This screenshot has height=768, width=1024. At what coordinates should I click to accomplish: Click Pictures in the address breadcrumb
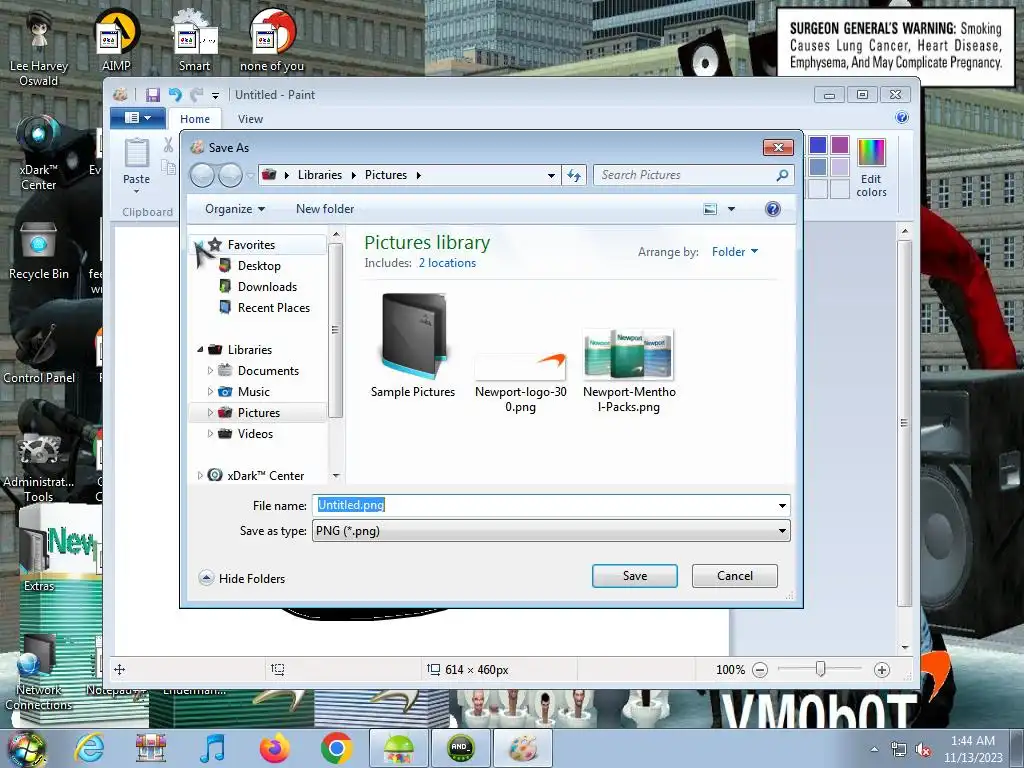click(x=385, y=175)
